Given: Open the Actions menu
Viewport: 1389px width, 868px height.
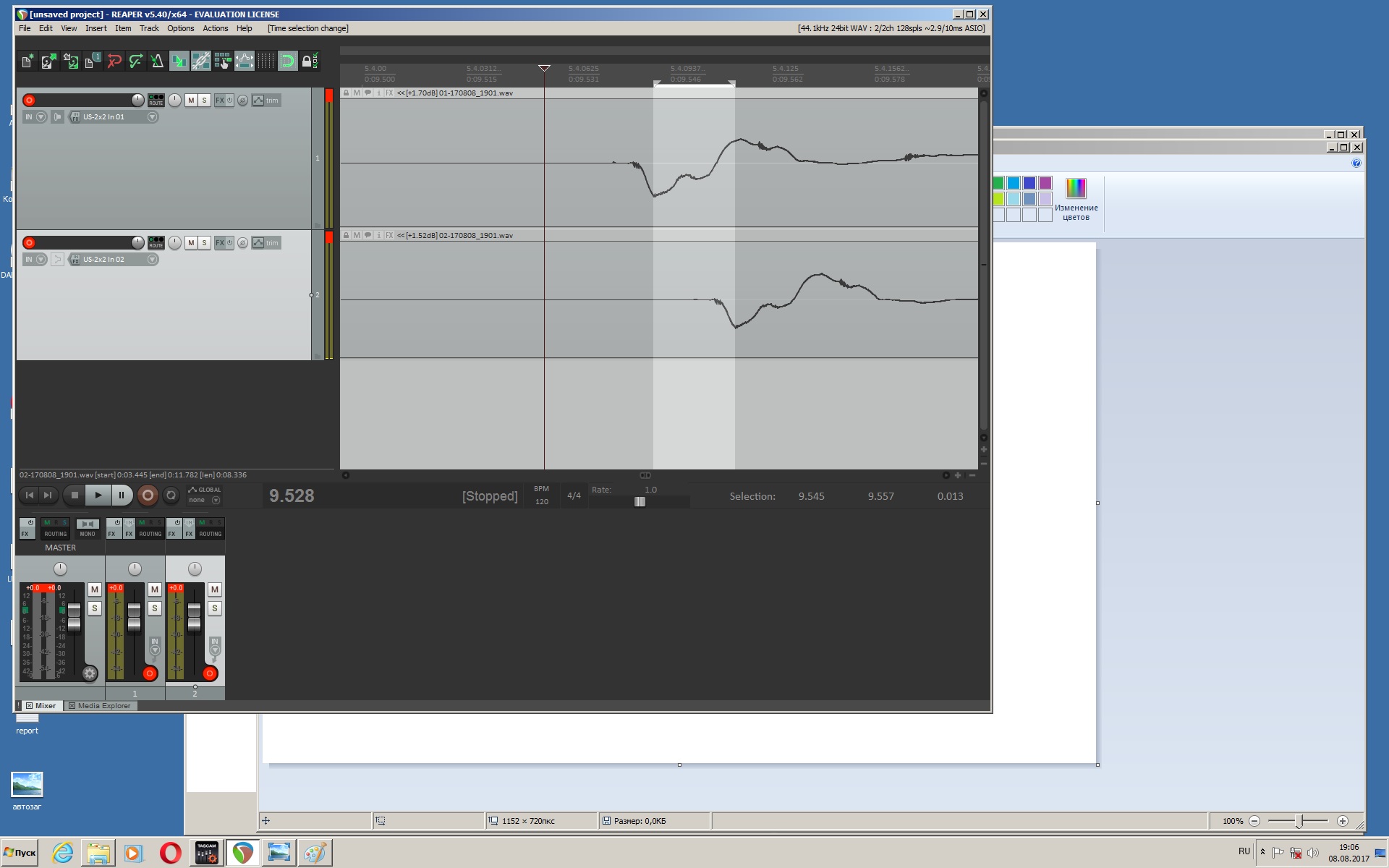Looking at the screenshot, I should 215,28.
